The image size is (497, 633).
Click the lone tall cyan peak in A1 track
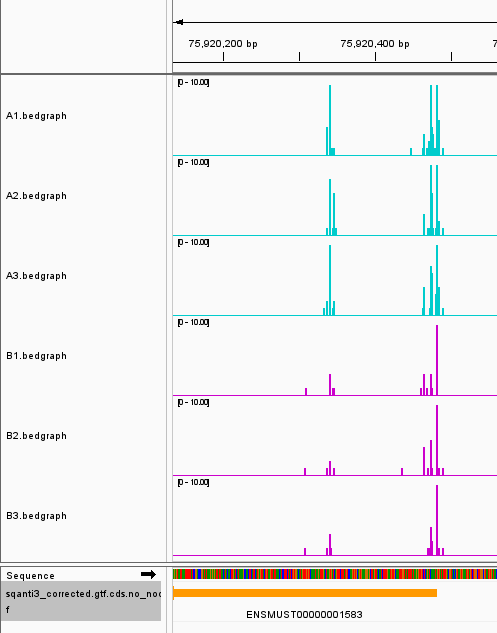pyautogui.click(x=330, y=120)
